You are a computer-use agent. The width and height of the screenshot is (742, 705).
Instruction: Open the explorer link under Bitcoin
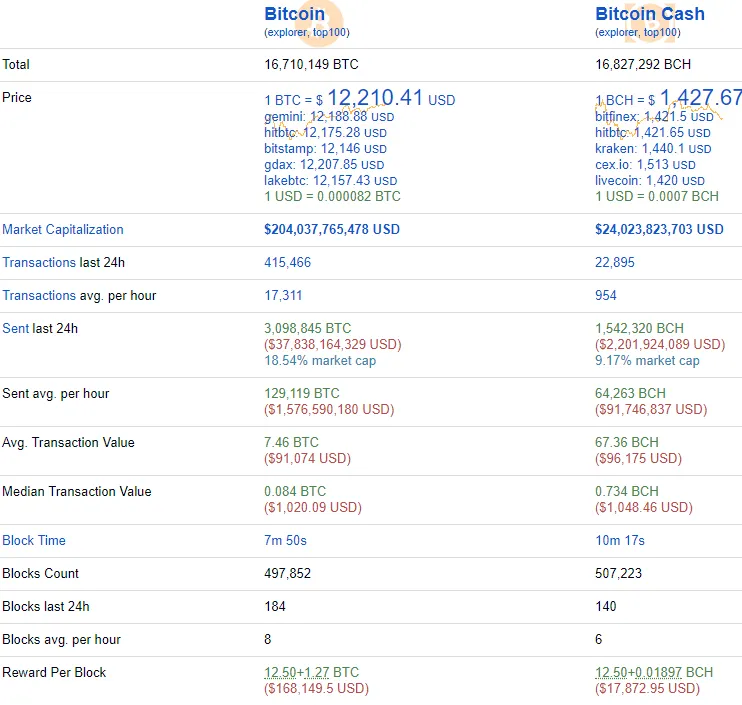point(287,32)
